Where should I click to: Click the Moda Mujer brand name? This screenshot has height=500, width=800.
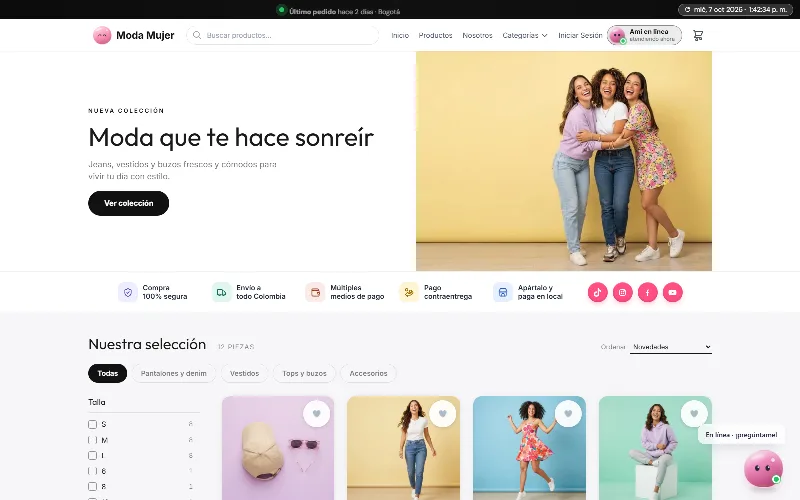click(x=145, y=35)
